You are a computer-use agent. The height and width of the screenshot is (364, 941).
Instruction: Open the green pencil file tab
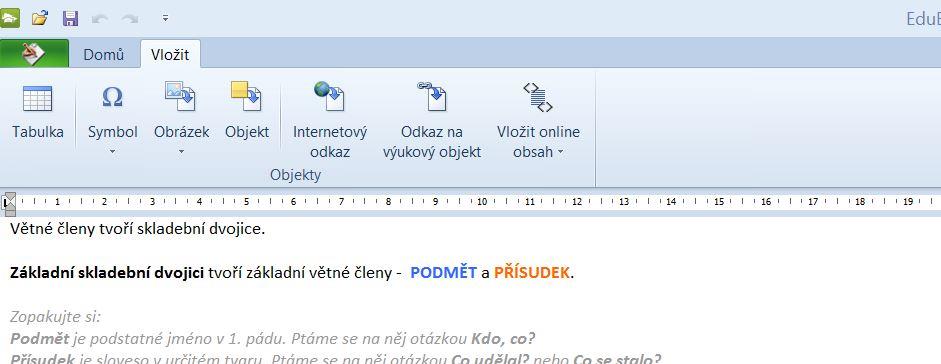point(34,54)
